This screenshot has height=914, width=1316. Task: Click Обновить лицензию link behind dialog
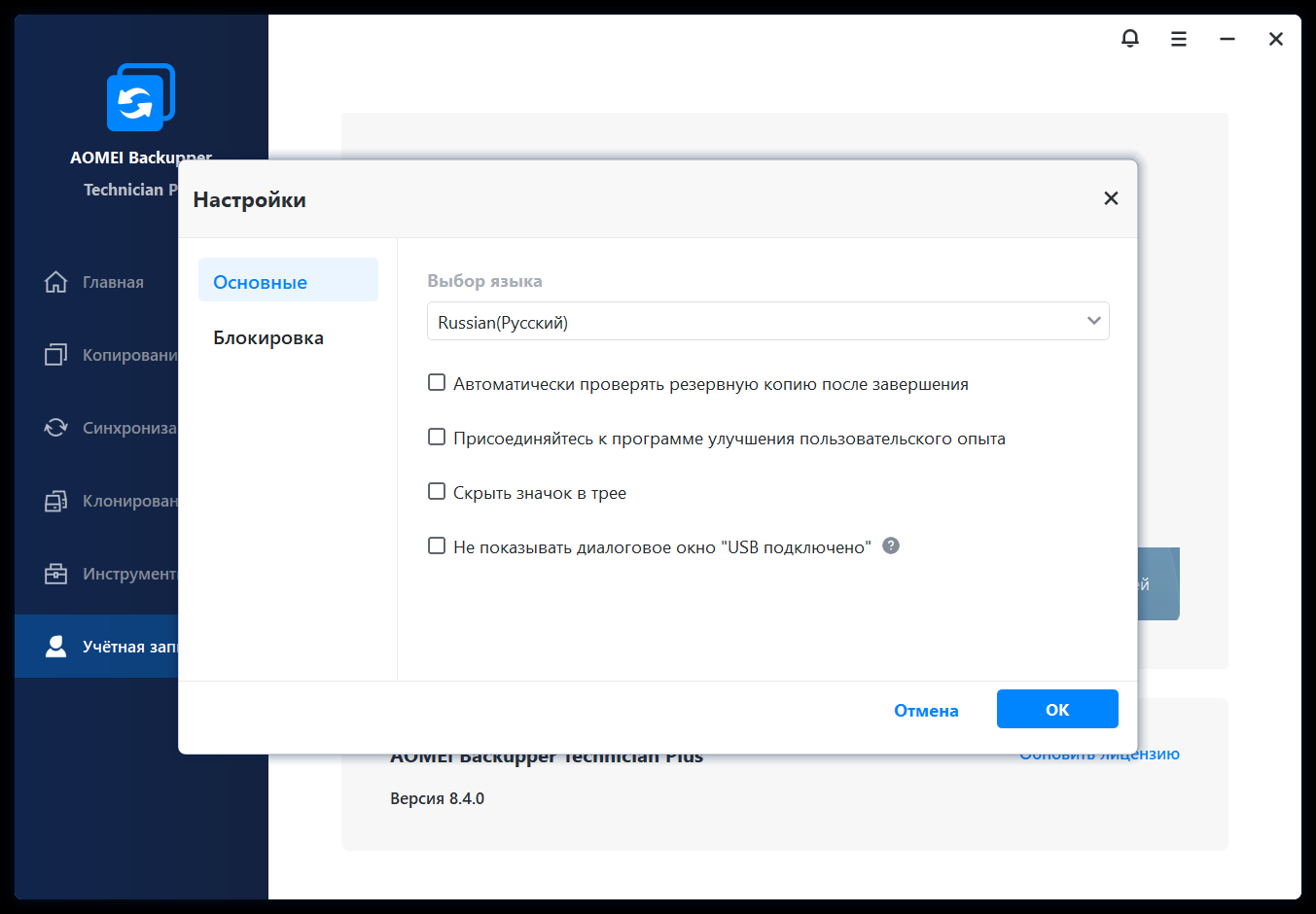(x=1099, y=756)
